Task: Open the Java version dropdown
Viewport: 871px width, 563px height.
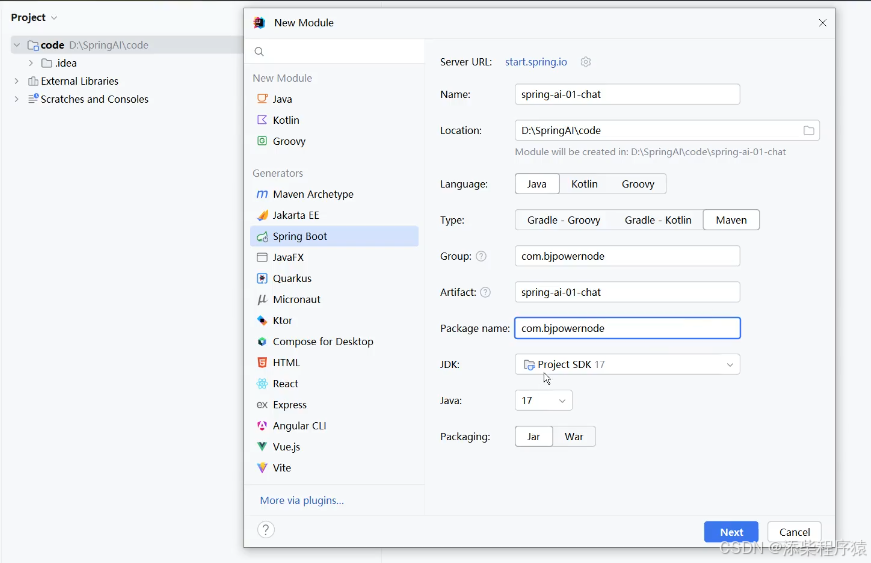Action: [x=543, y=400]
